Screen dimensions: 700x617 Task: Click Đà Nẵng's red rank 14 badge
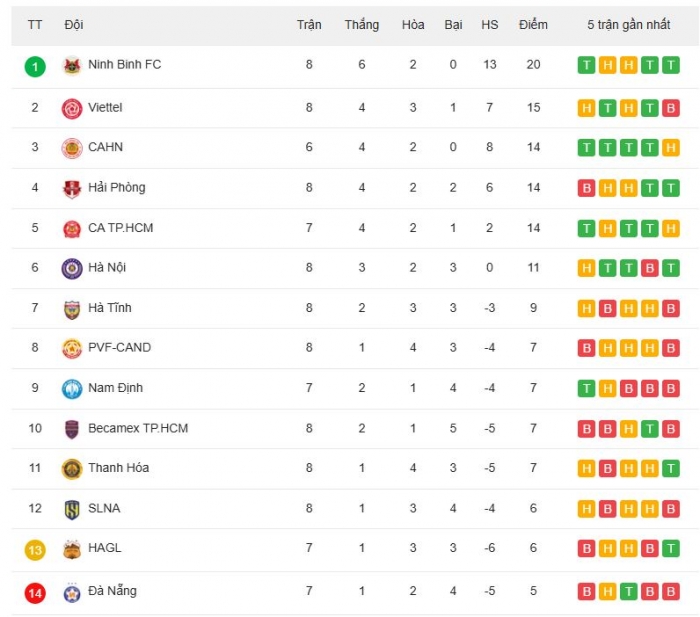click(35, 592)
